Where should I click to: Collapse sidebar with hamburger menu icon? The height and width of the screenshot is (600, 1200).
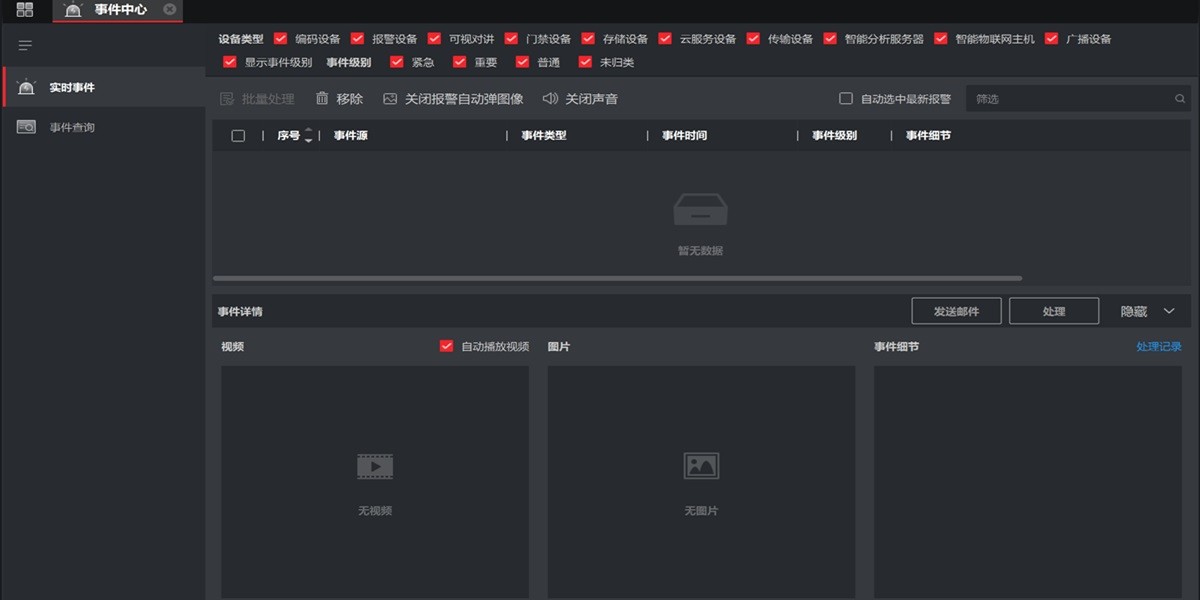pyautogui.click(x=26, y=45)
